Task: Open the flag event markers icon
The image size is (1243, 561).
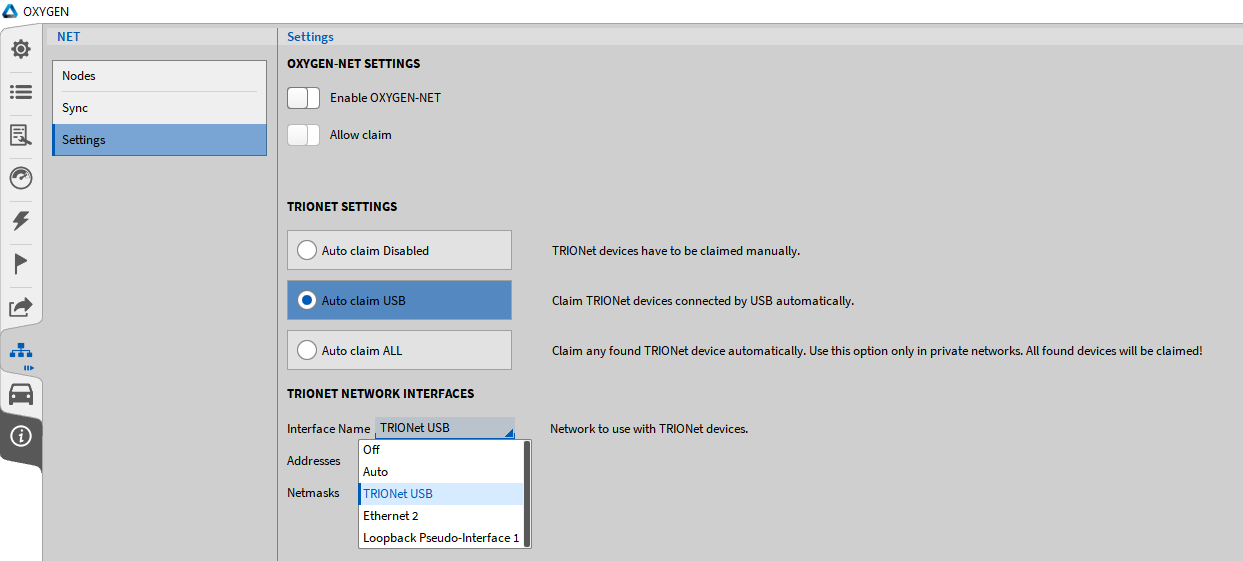Action: (21, 264)
